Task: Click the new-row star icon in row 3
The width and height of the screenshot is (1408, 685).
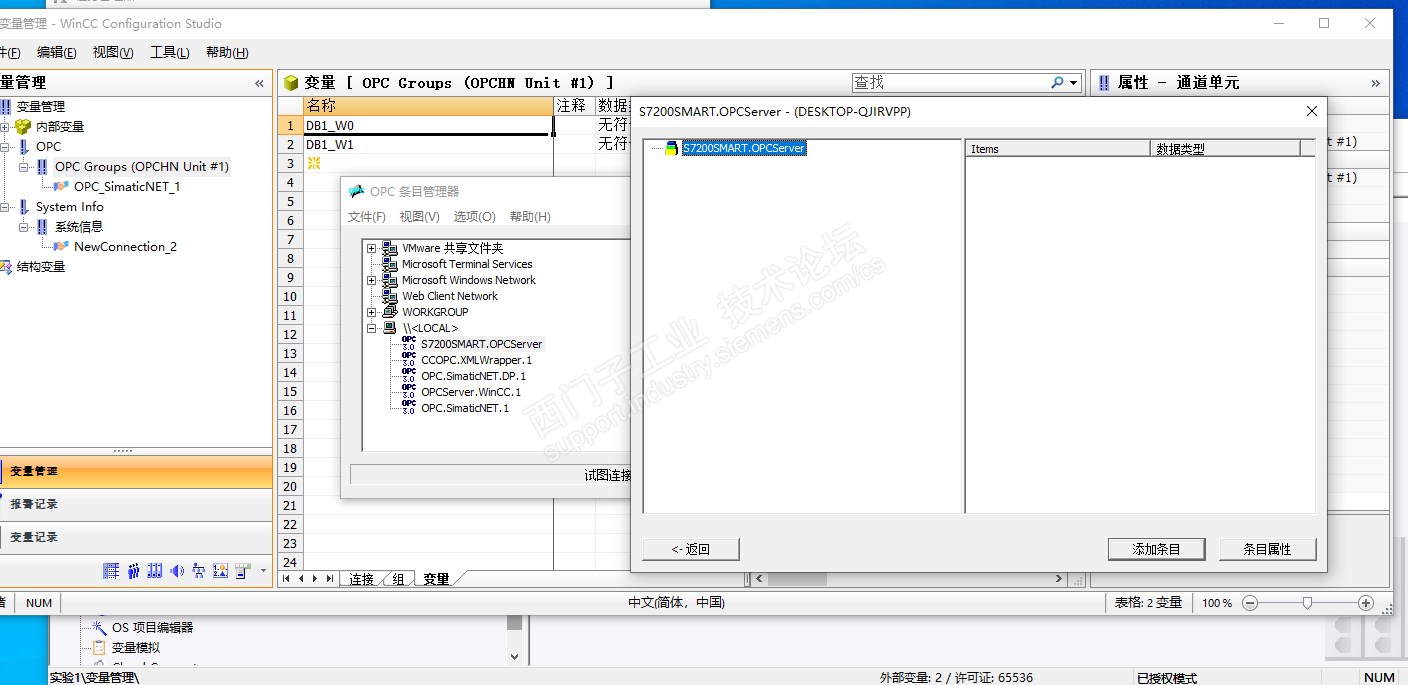Action: [x=313, y=163]
